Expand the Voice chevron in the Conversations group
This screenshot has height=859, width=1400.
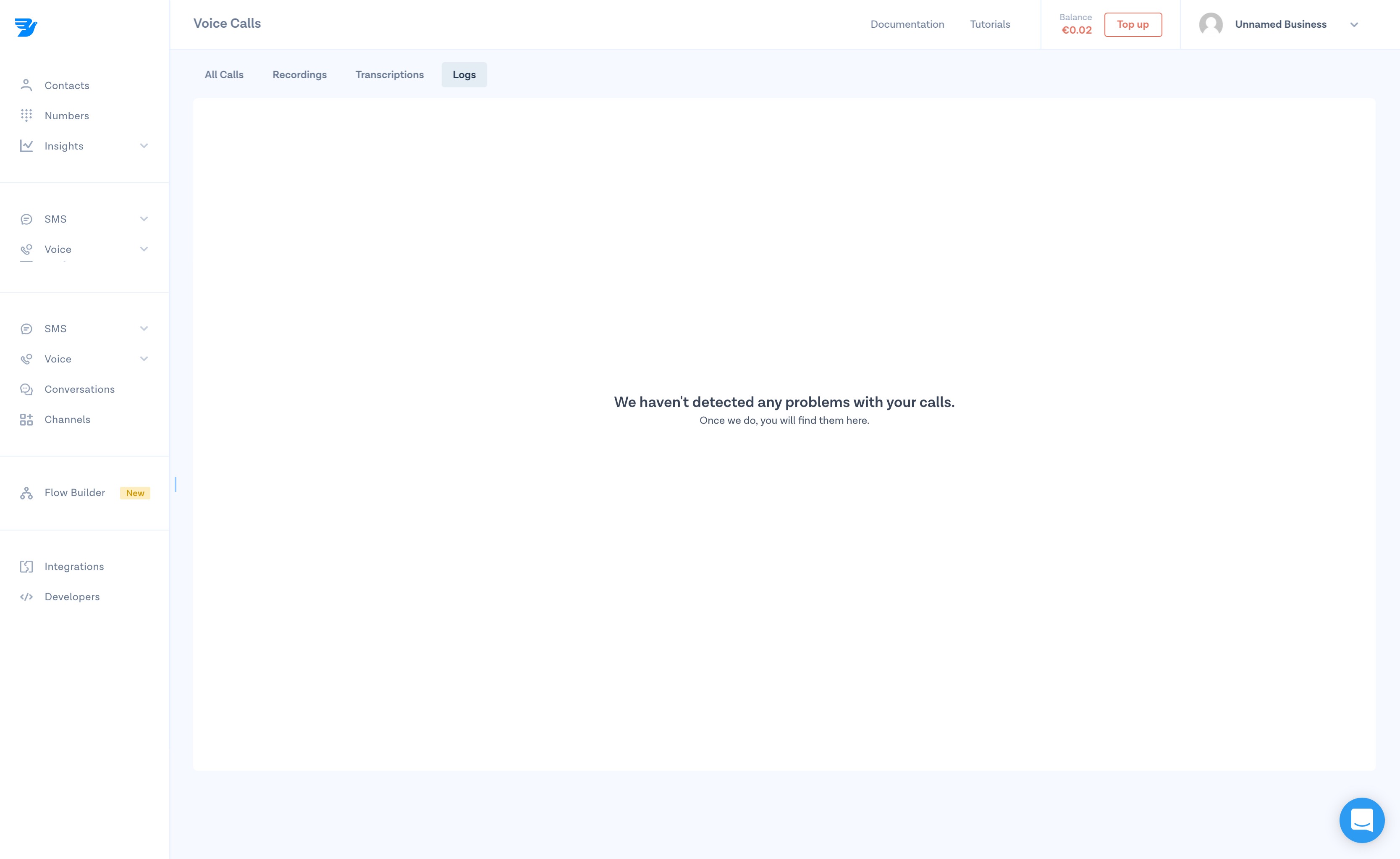(144, 359)
